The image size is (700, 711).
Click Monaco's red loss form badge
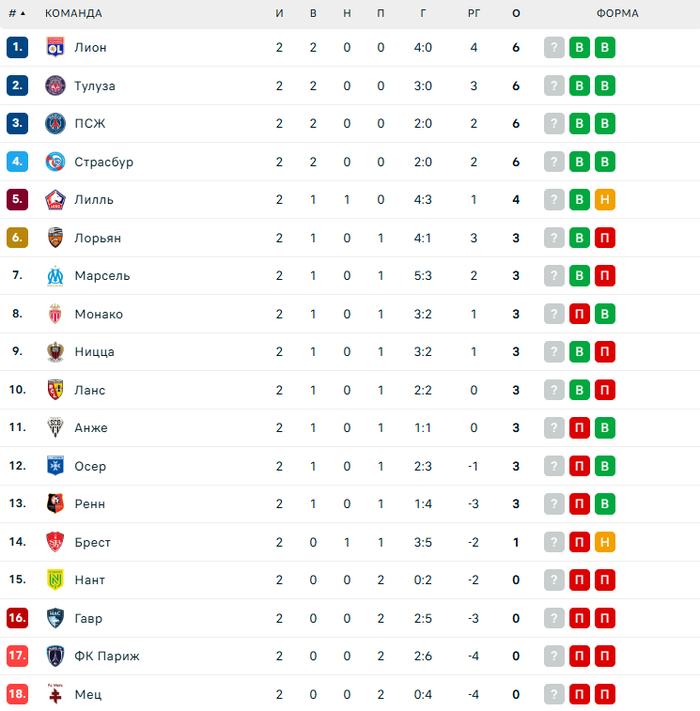tap(579, 313)
